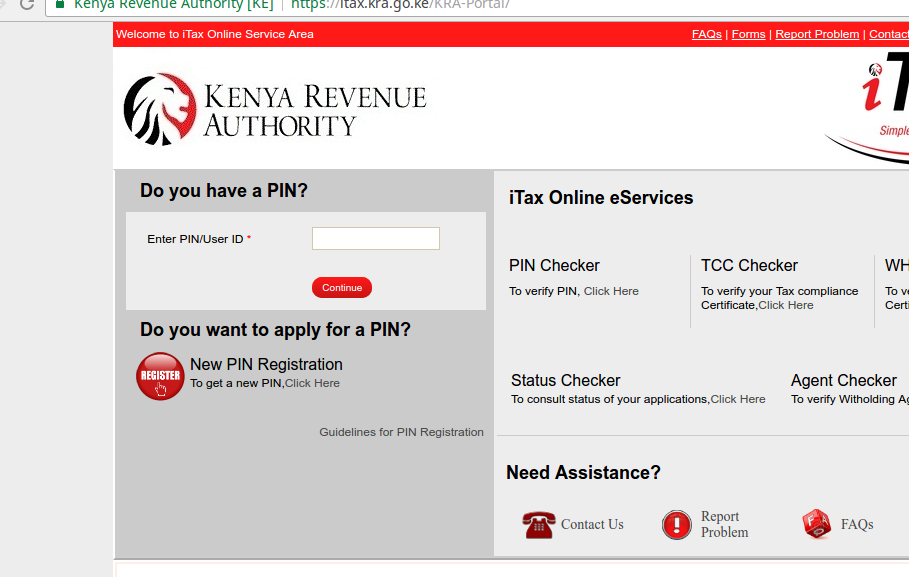The height and width of the screenshot is (577, 909).
Task: Click Here to verify your PIN
Action: [x=611, y=291]
